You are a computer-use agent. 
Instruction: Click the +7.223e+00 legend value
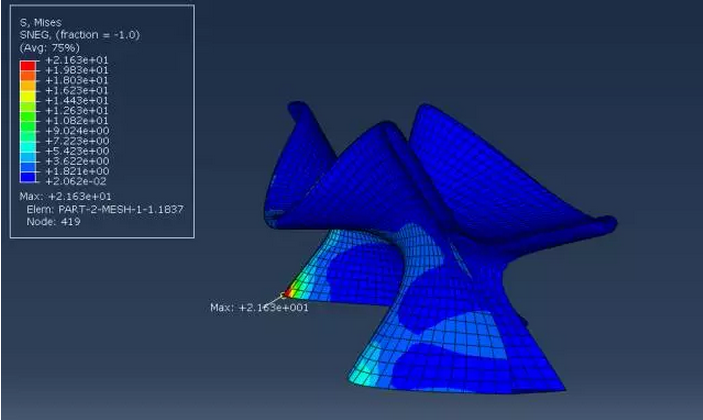[x=77, y=141]
